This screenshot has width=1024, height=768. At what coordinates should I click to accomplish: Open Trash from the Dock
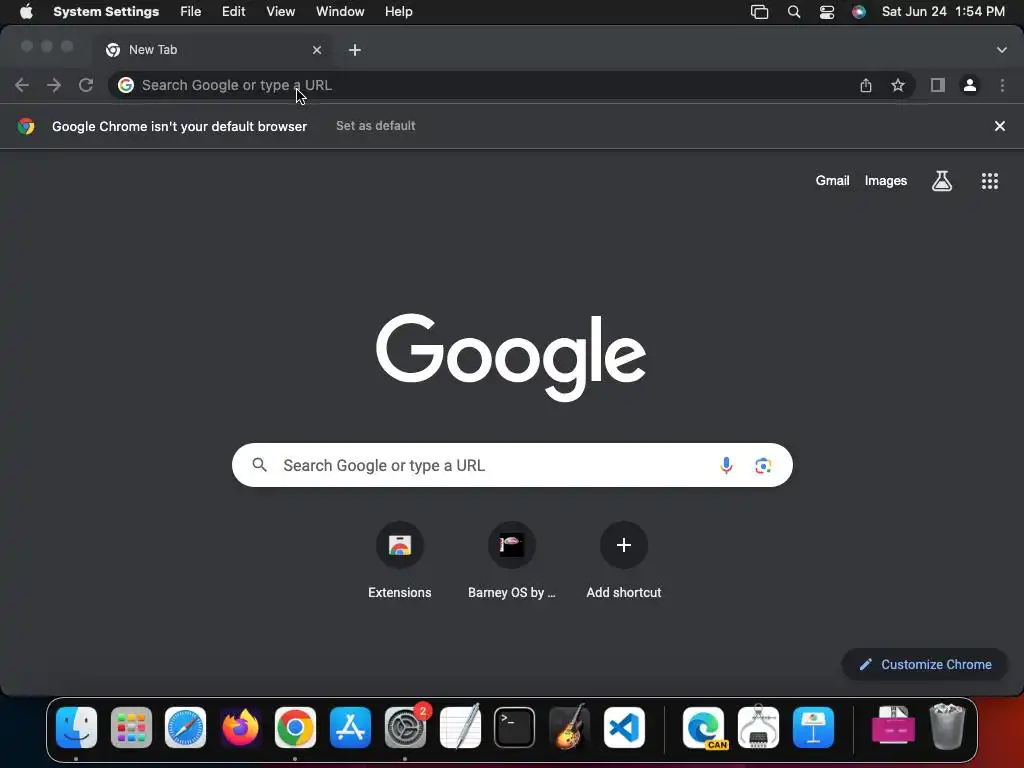947,726
